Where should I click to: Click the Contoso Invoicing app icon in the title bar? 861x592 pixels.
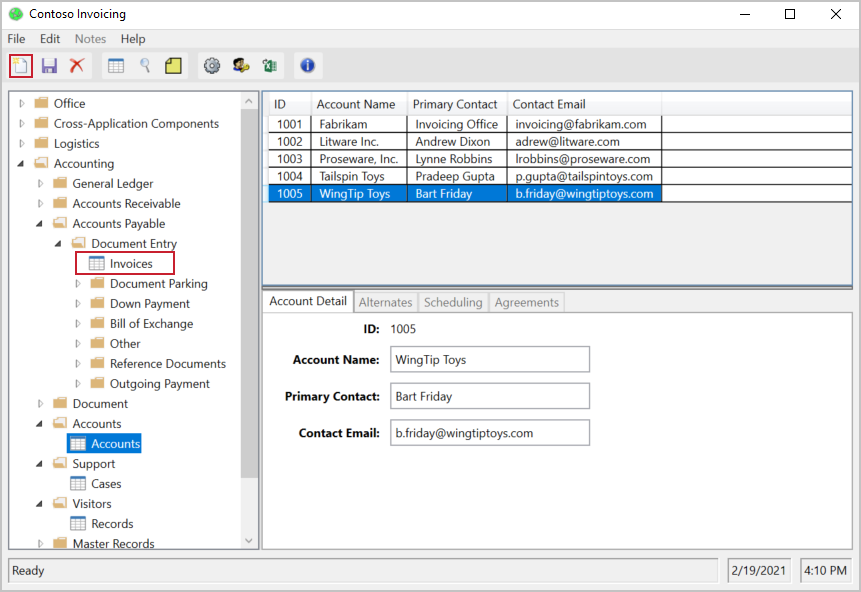pyautogui.click(x=16, y=14)
